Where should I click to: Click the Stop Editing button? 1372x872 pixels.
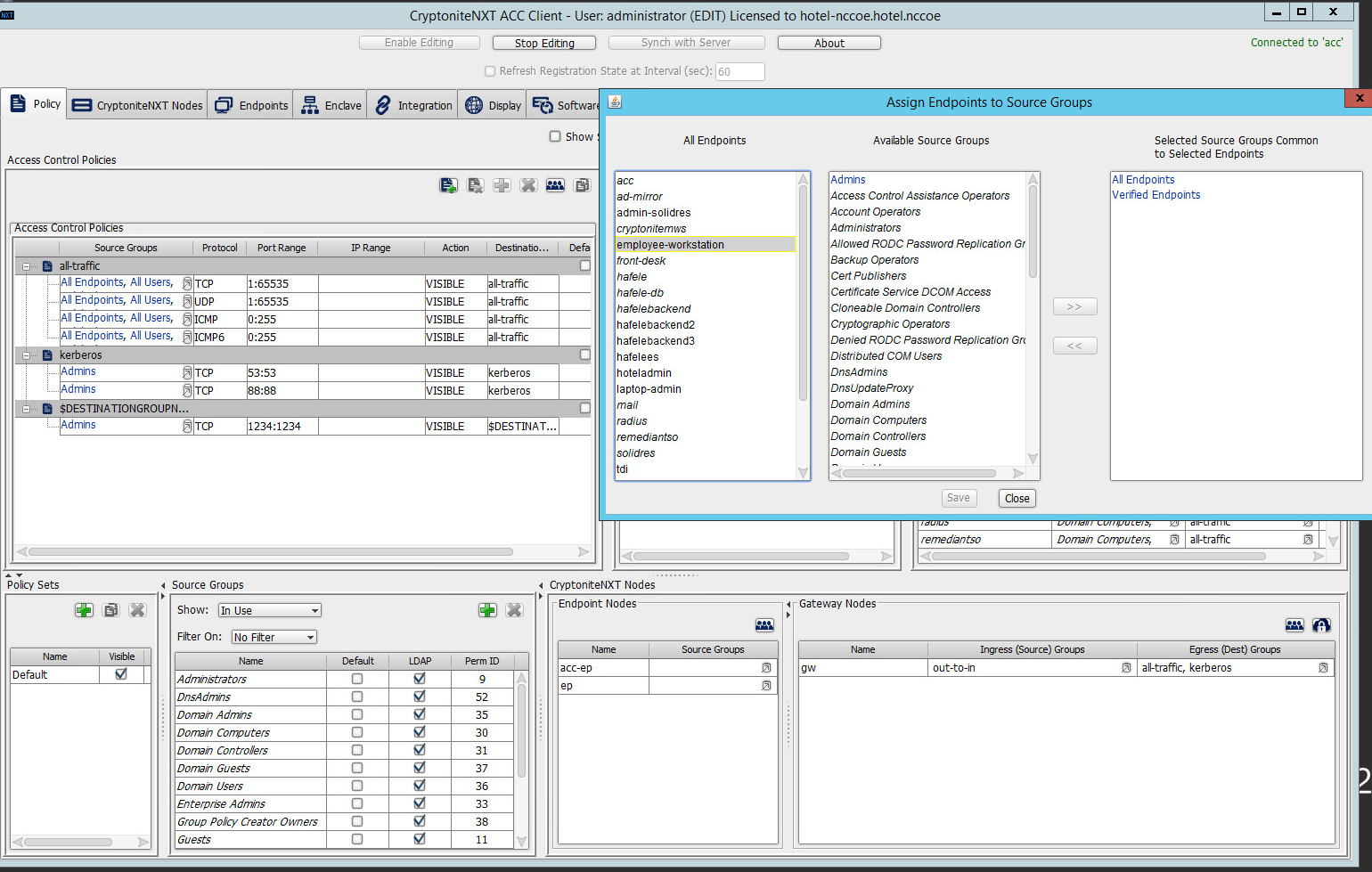[x=544, y=43]
